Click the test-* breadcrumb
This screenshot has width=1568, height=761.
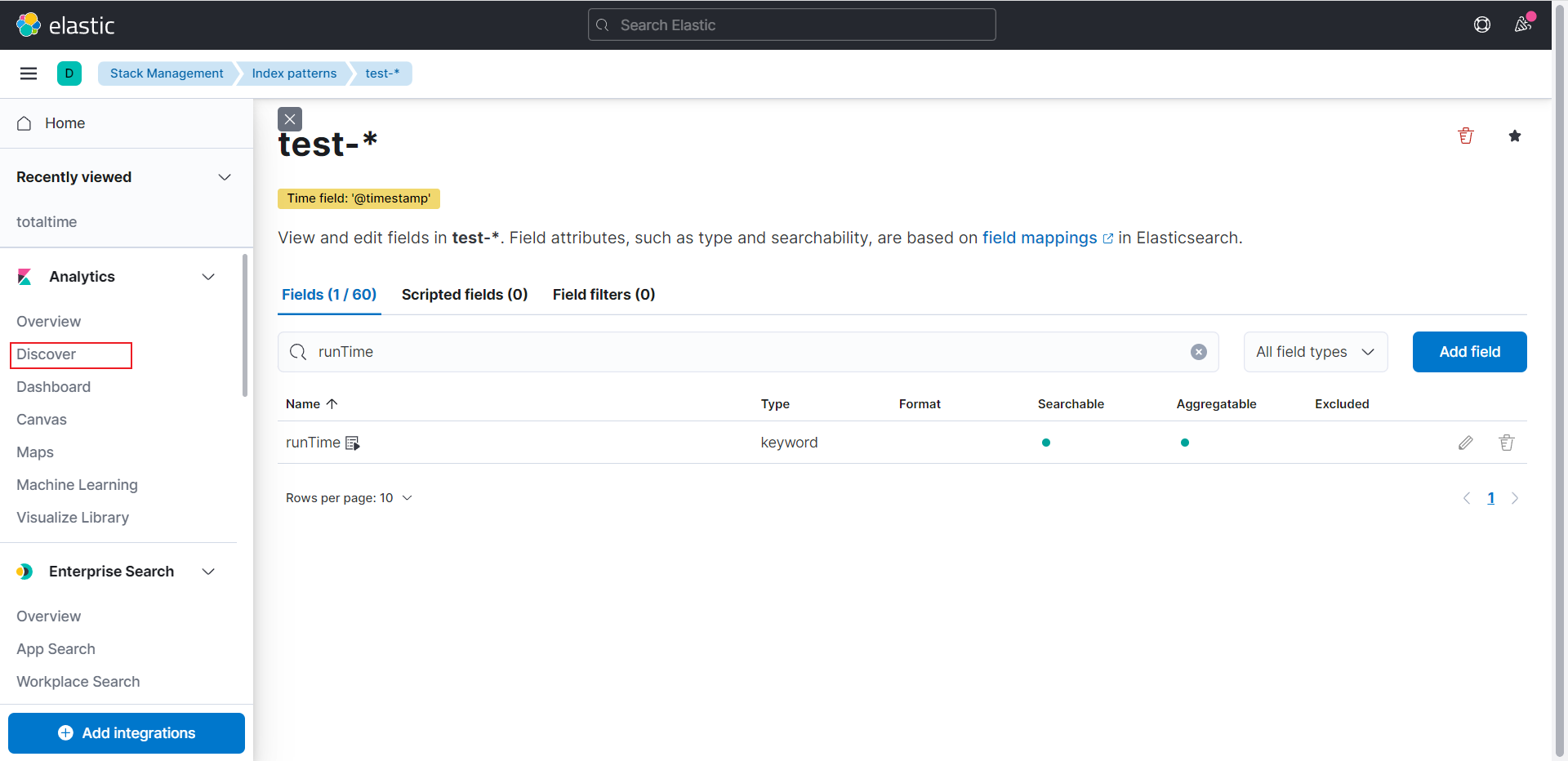382,73
